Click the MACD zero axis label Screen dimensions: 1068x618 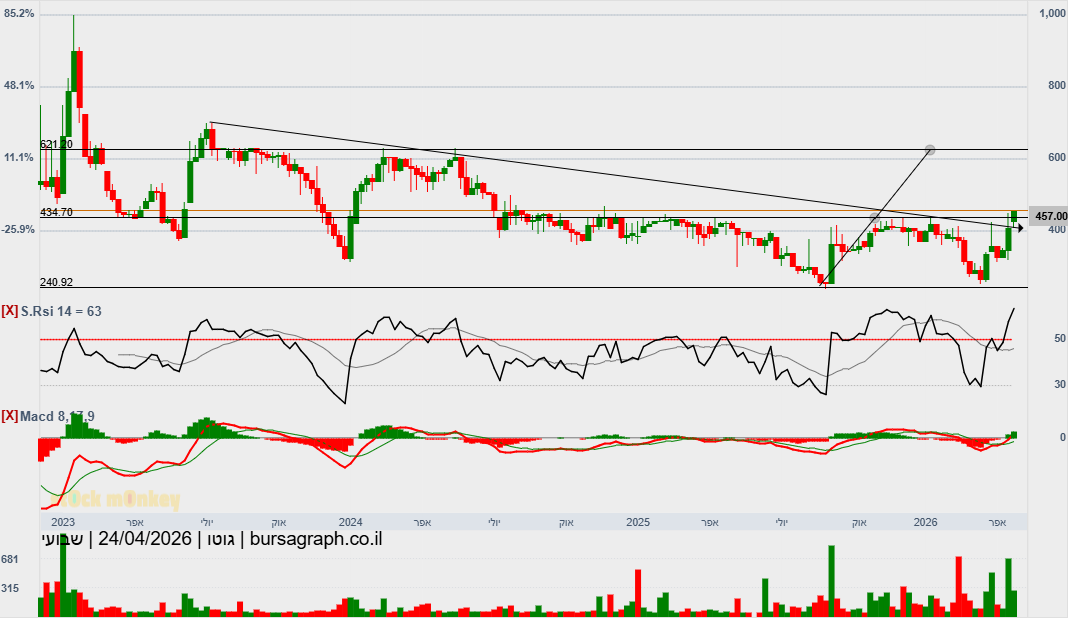coord(1063,437)
